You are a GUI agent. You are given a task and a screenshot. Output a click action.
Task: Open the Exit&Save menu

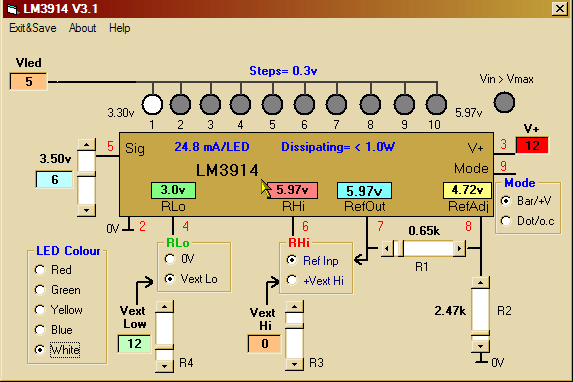coord(33,28)
